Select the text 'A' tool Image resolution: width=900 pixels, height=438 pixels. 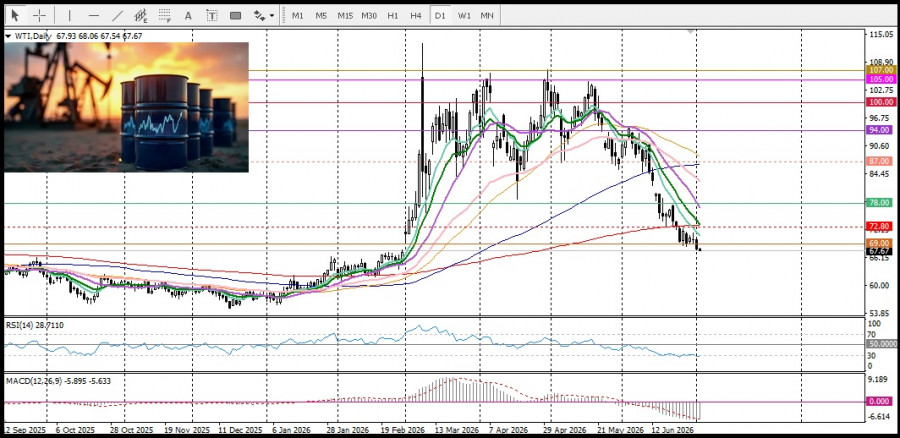pos(188,15)
